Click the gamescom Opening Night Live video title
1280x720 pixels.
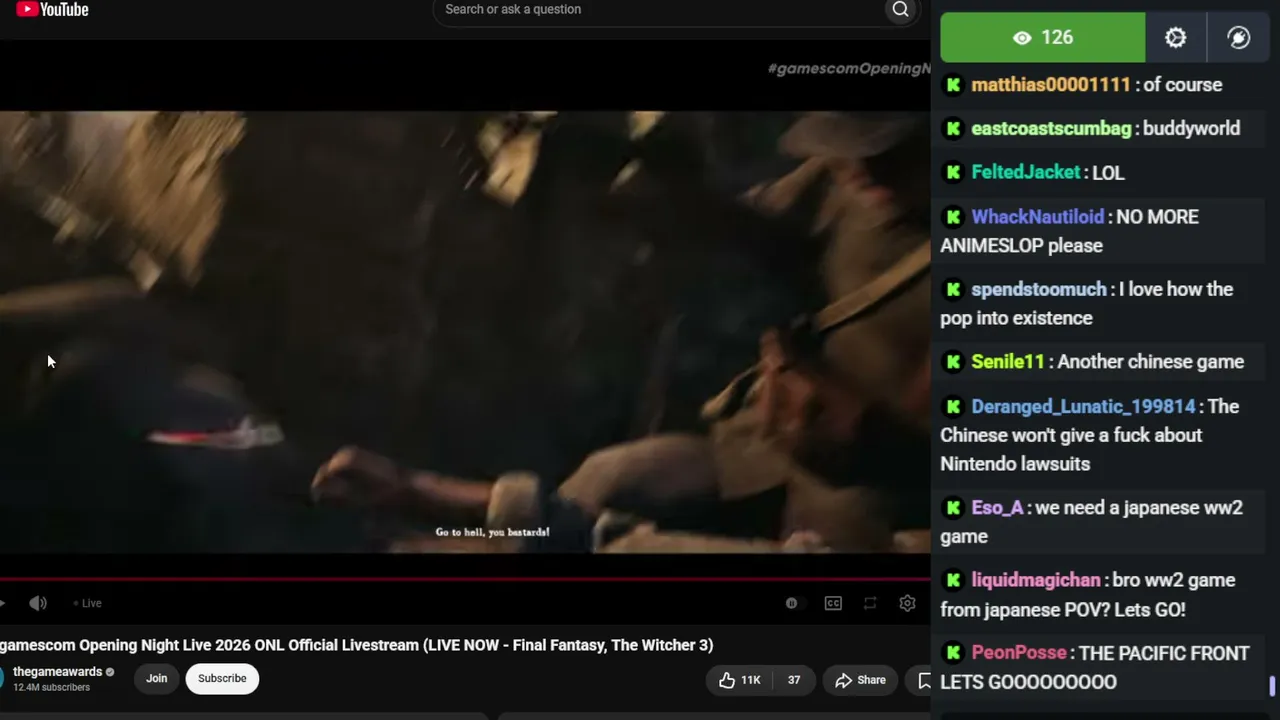(357, 646)
